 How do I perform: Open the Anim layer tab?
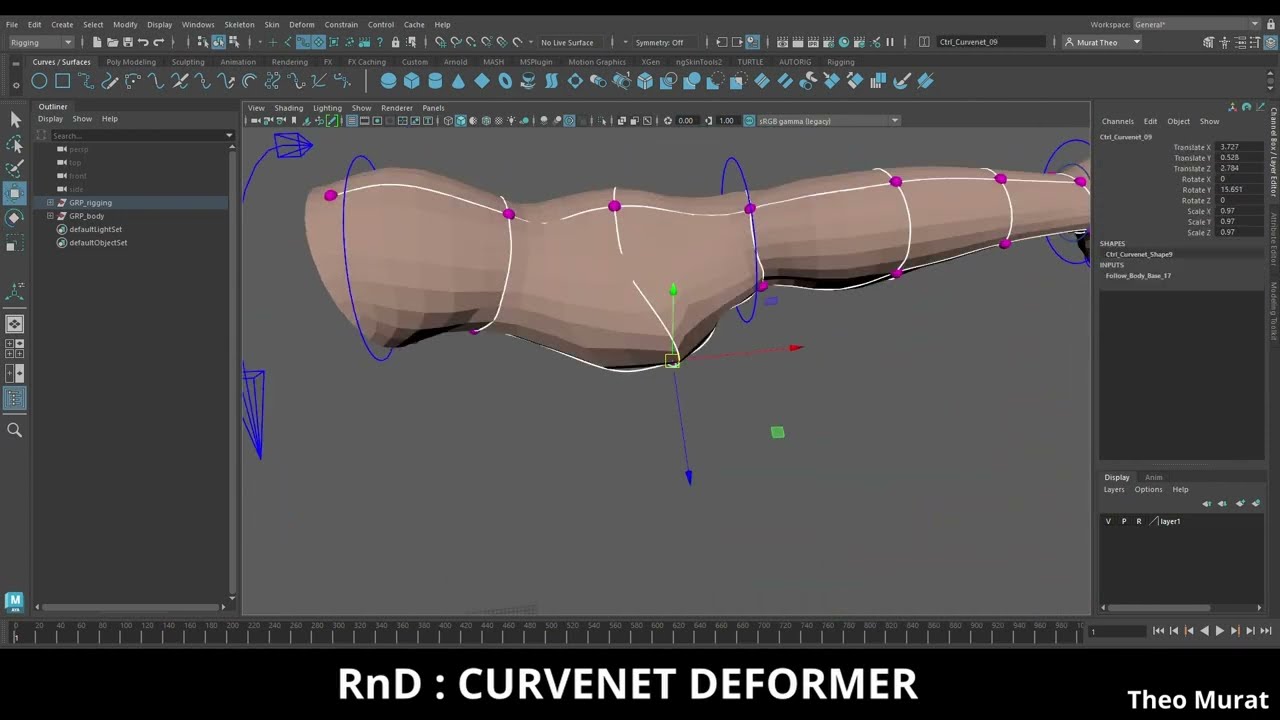[x=1153, y=477]
